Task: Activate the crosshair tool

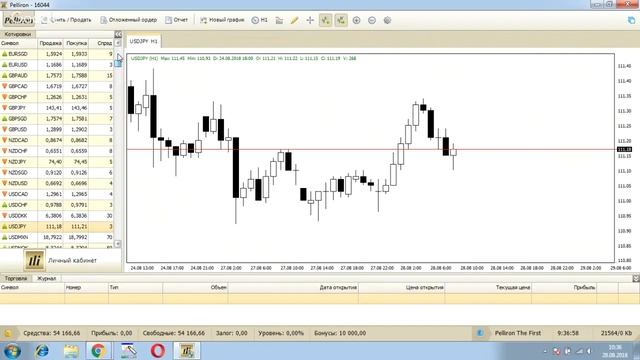Action: click(310, 20)
